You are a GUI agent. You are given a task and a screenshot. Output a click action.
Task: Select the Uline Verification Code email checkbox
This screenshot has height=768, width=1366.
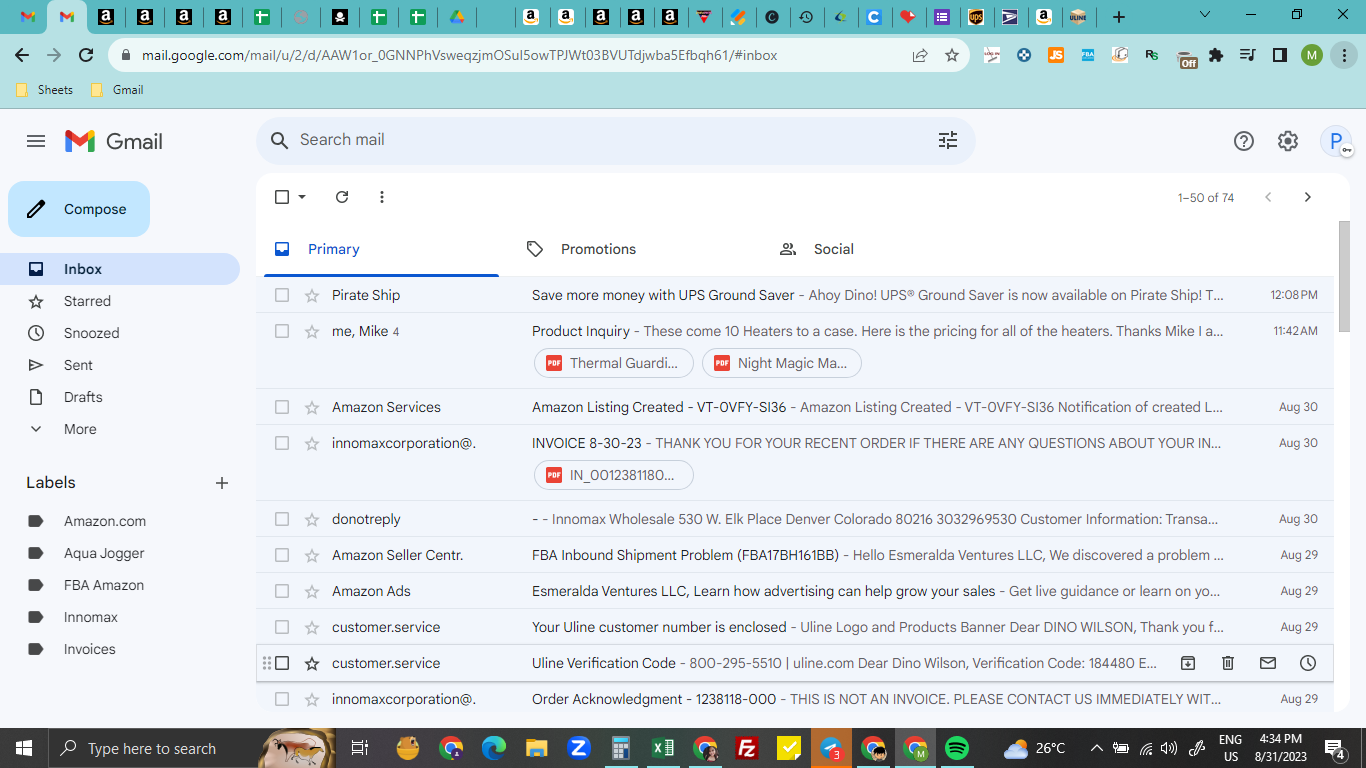click(x=282, y=663)
